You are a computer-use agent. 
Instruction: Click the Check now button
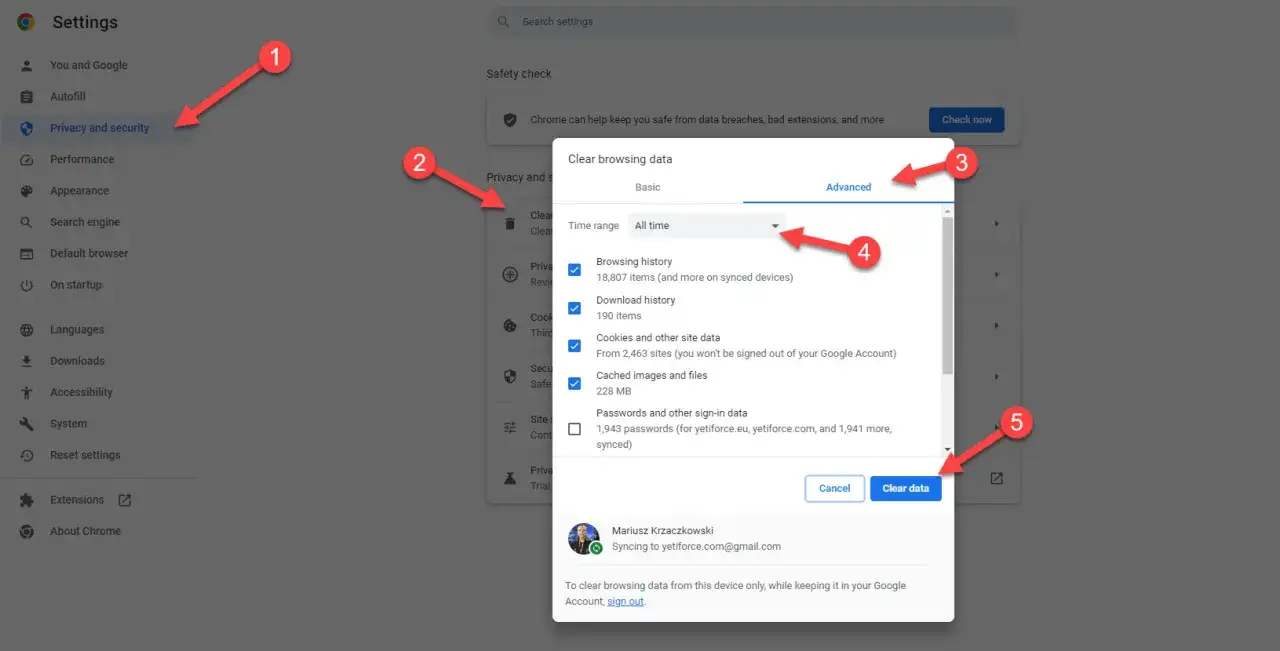point(967,120)
